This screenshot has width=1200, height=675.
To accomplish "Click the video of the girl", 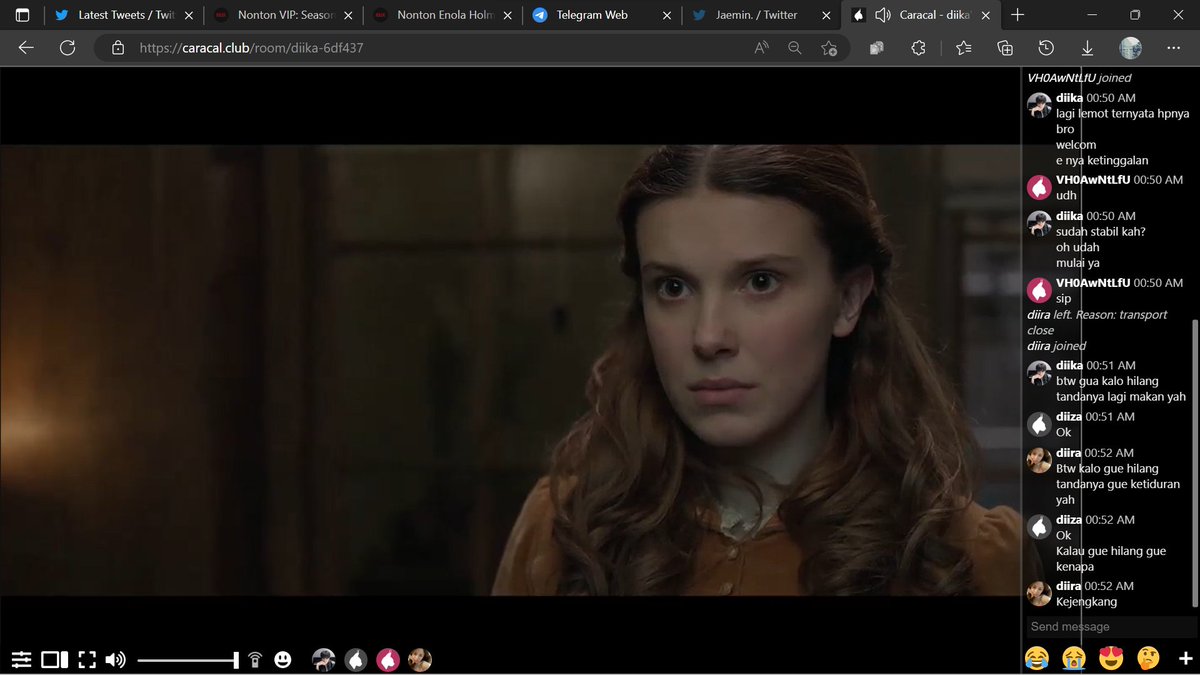I will (x=510, y=370).
